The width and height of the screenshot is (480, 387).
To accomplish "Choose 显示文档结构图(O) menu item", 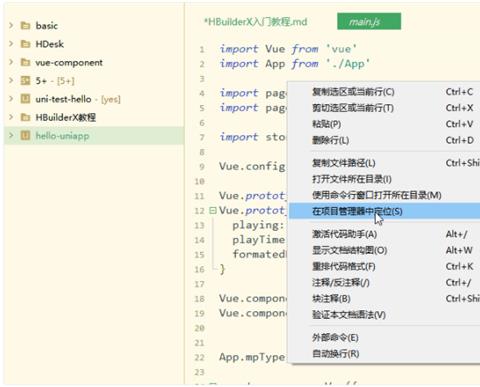I will point(384,250).
